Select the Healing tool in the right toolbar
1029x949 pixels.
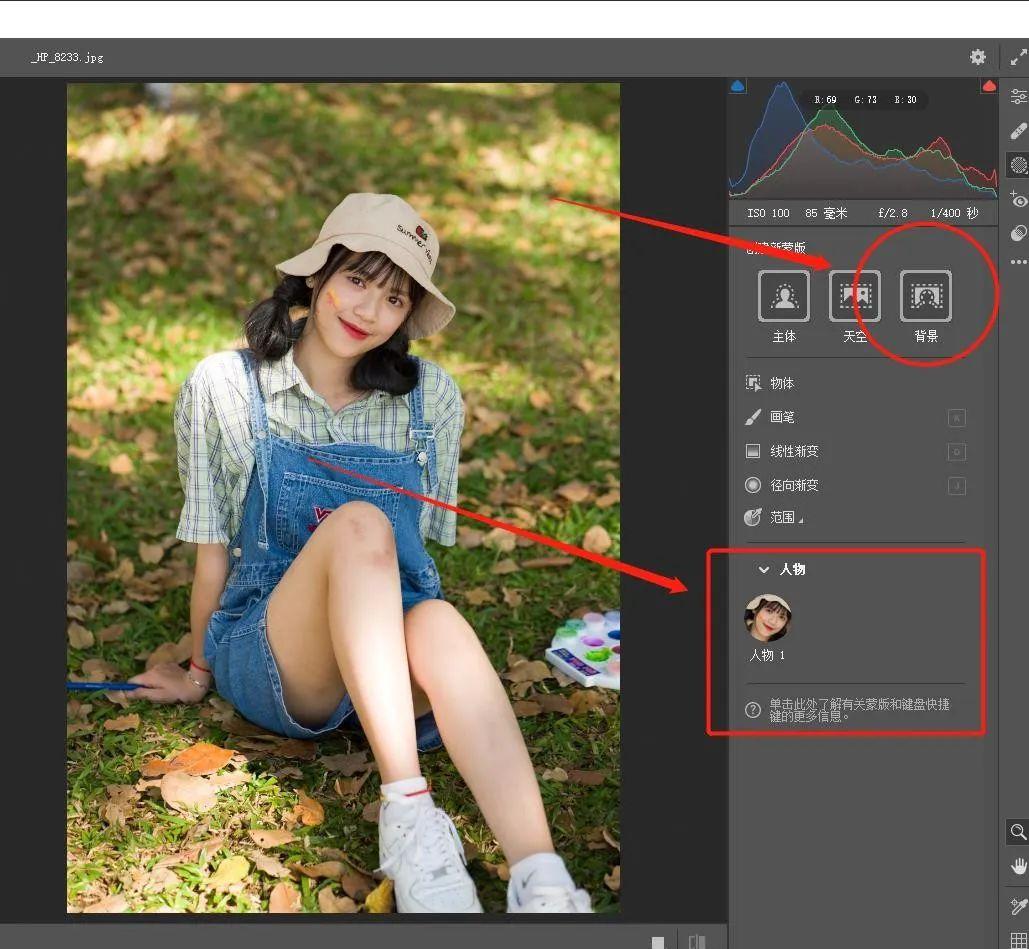tap(1018, 130)
